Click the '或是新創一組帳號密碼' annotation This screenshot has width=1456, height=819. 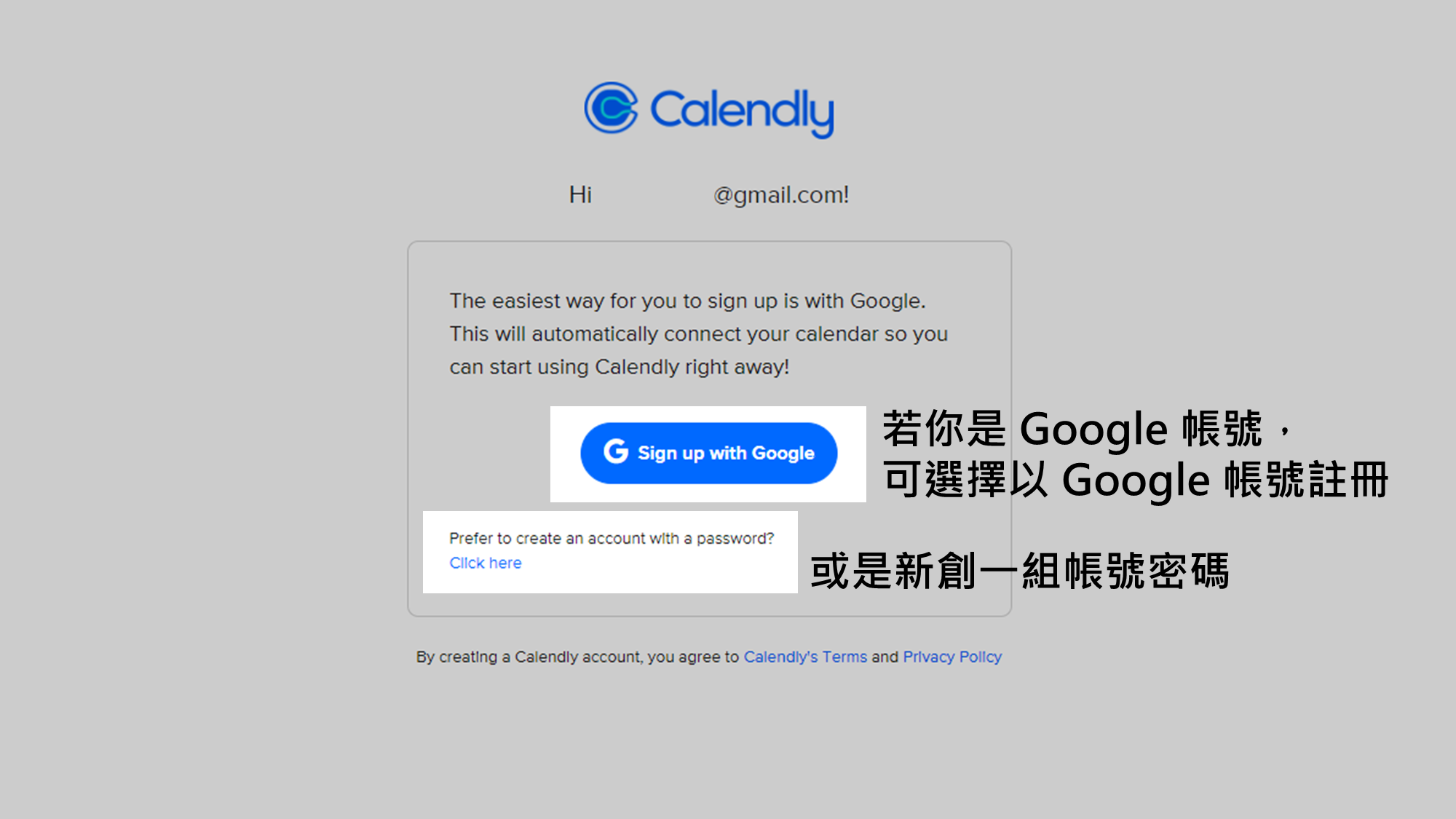(1019, 571)
